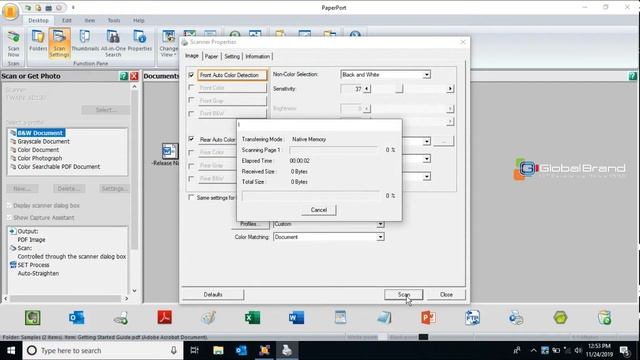Cancel the scanning progress dialog
The height and width of the screenshot is (360, 640).
[x=319, y=210]
